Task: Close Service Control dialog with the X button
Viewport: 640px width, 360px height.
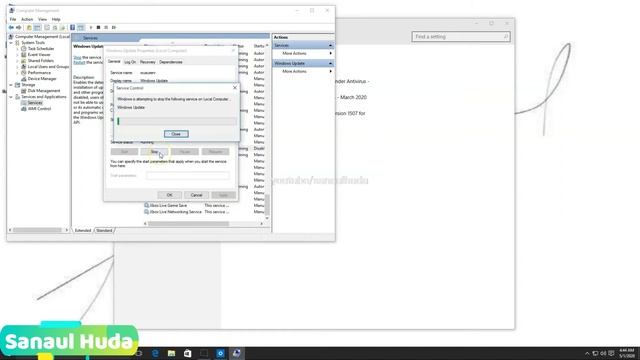Action: (x=235, y=88)
